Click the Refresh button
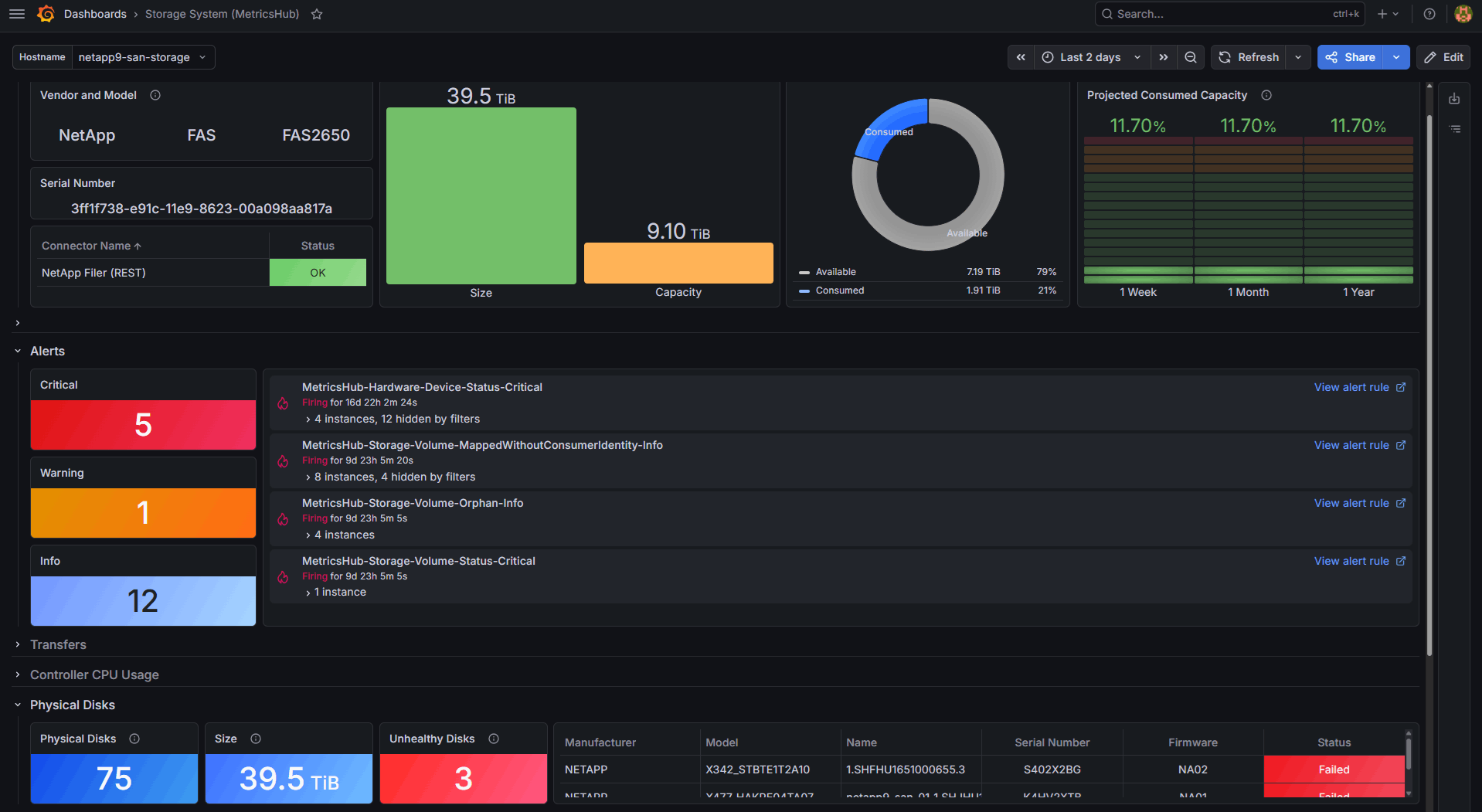The height and width of the screenshot is (812, 1482). [x=1249, y=57]
